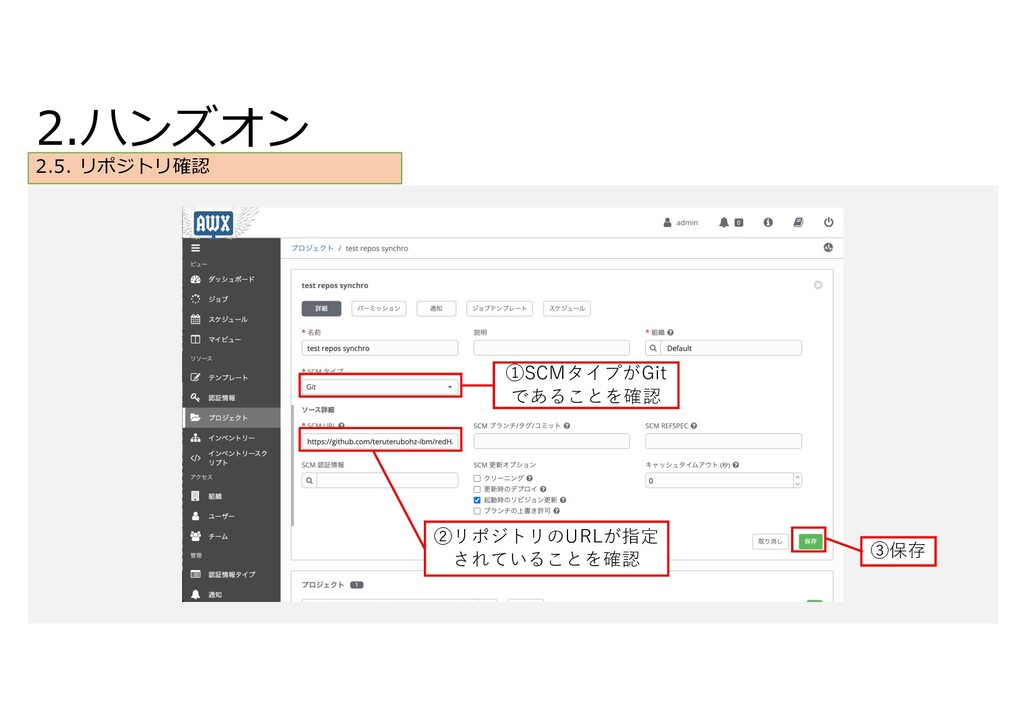This screenshot has height=724, width=1024.
Task: Adjust the キャッシュタイムアウト stepper arrows
Action: 797,480
